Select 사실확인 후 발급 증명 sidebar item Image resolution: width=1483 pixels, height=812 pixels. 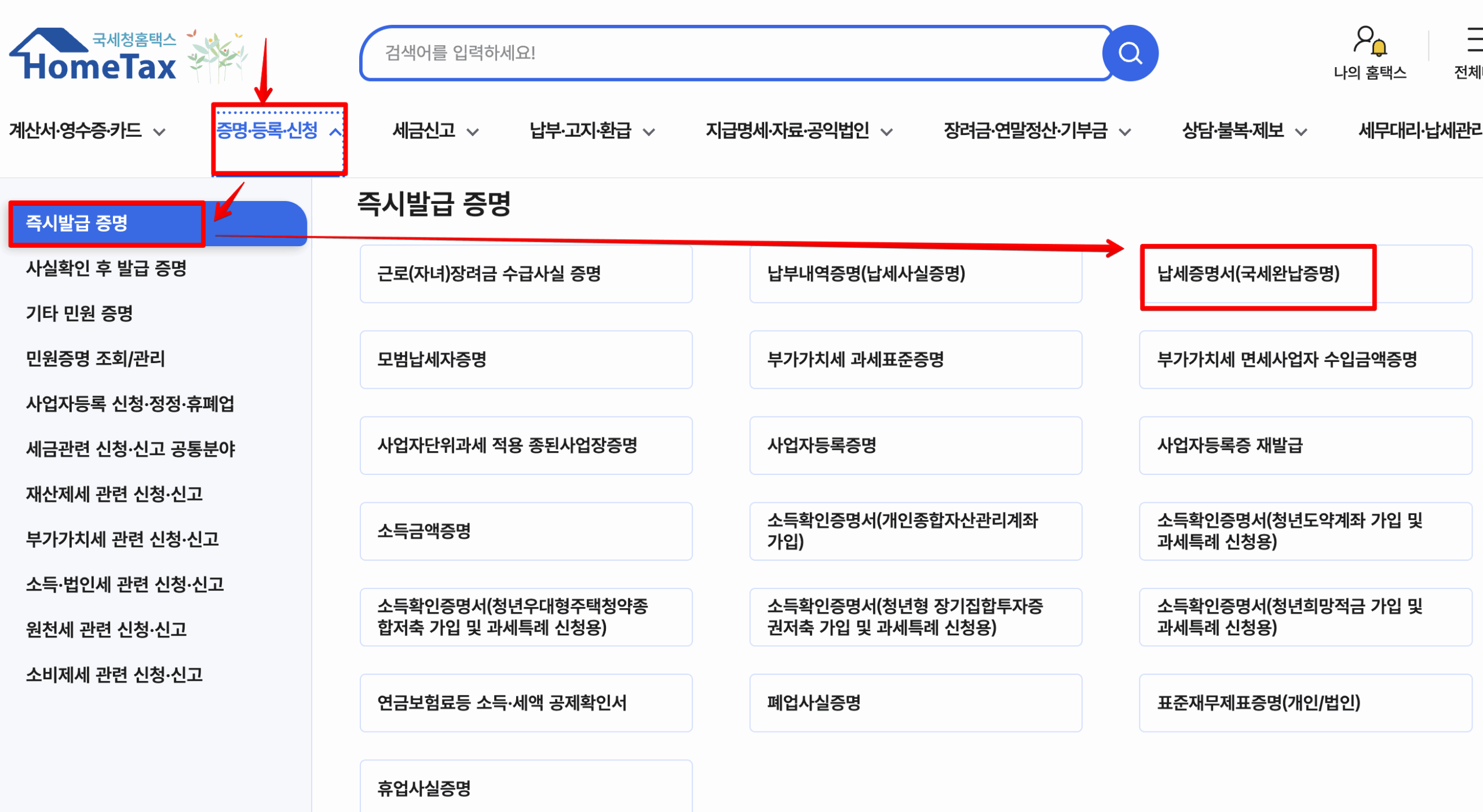107,269
